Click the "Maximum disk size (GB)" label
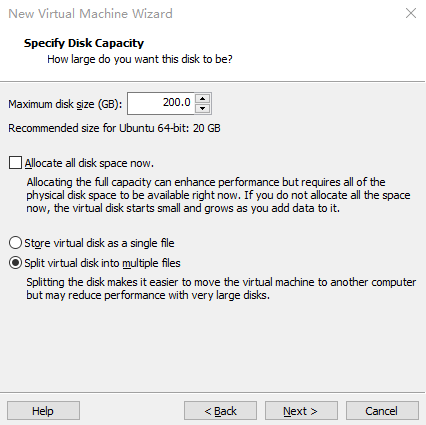 click(x=65, y=104)
